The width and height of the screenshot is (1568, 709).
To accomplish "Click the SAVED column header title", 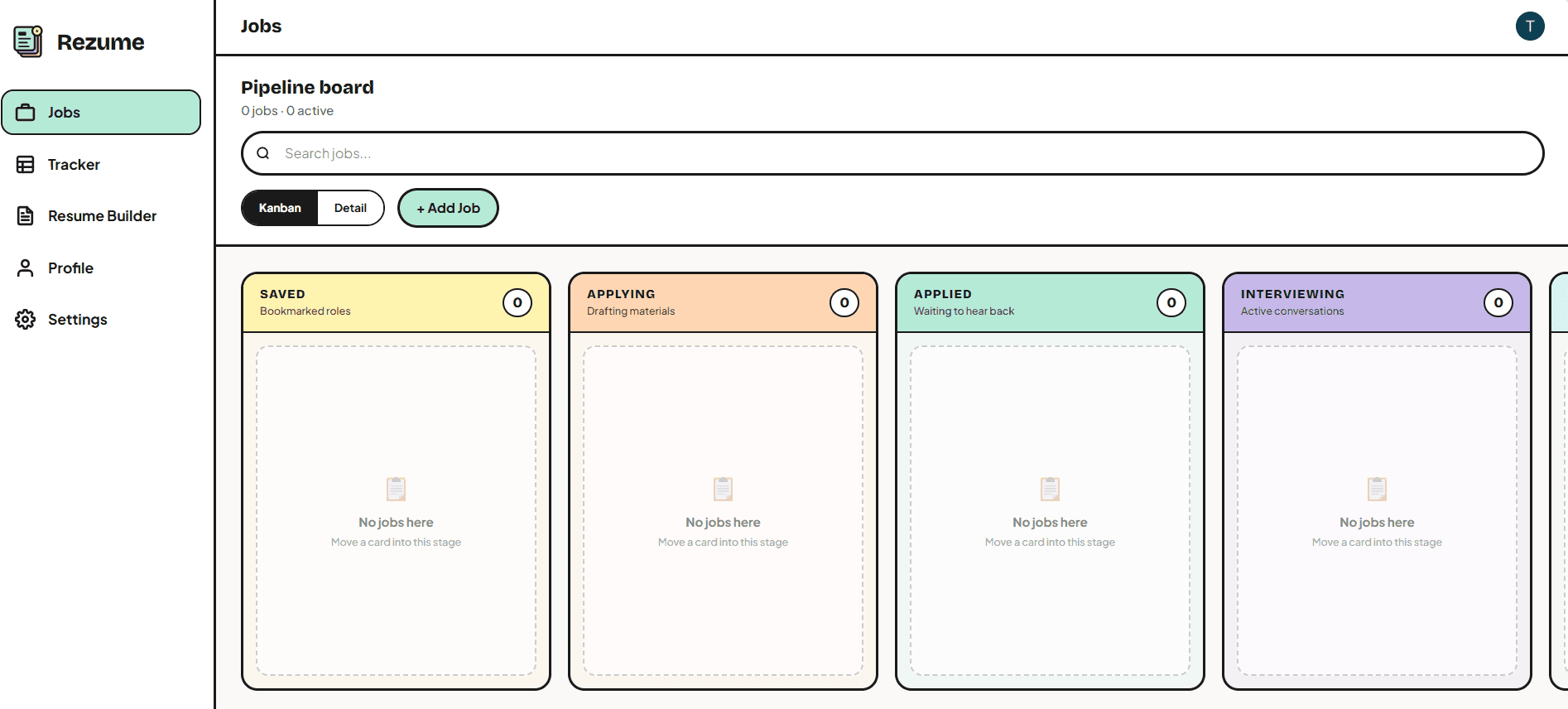I will point(282,294).
